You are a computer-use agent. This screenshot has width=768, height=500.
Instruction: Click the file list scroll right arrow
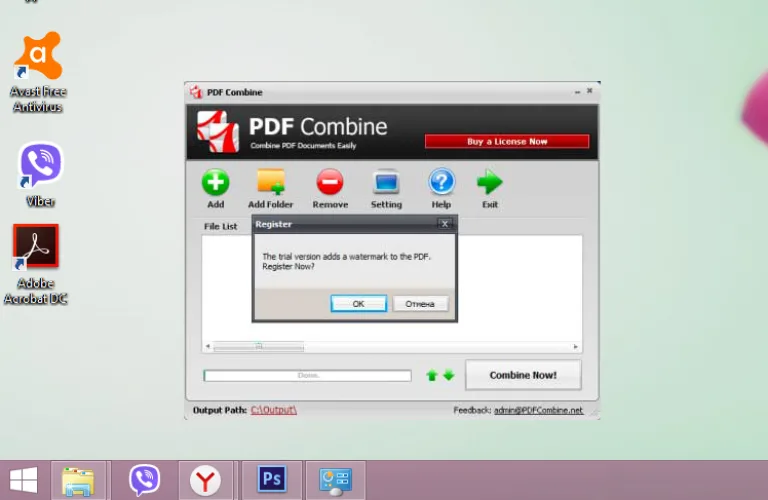click(x=576, y=347)
